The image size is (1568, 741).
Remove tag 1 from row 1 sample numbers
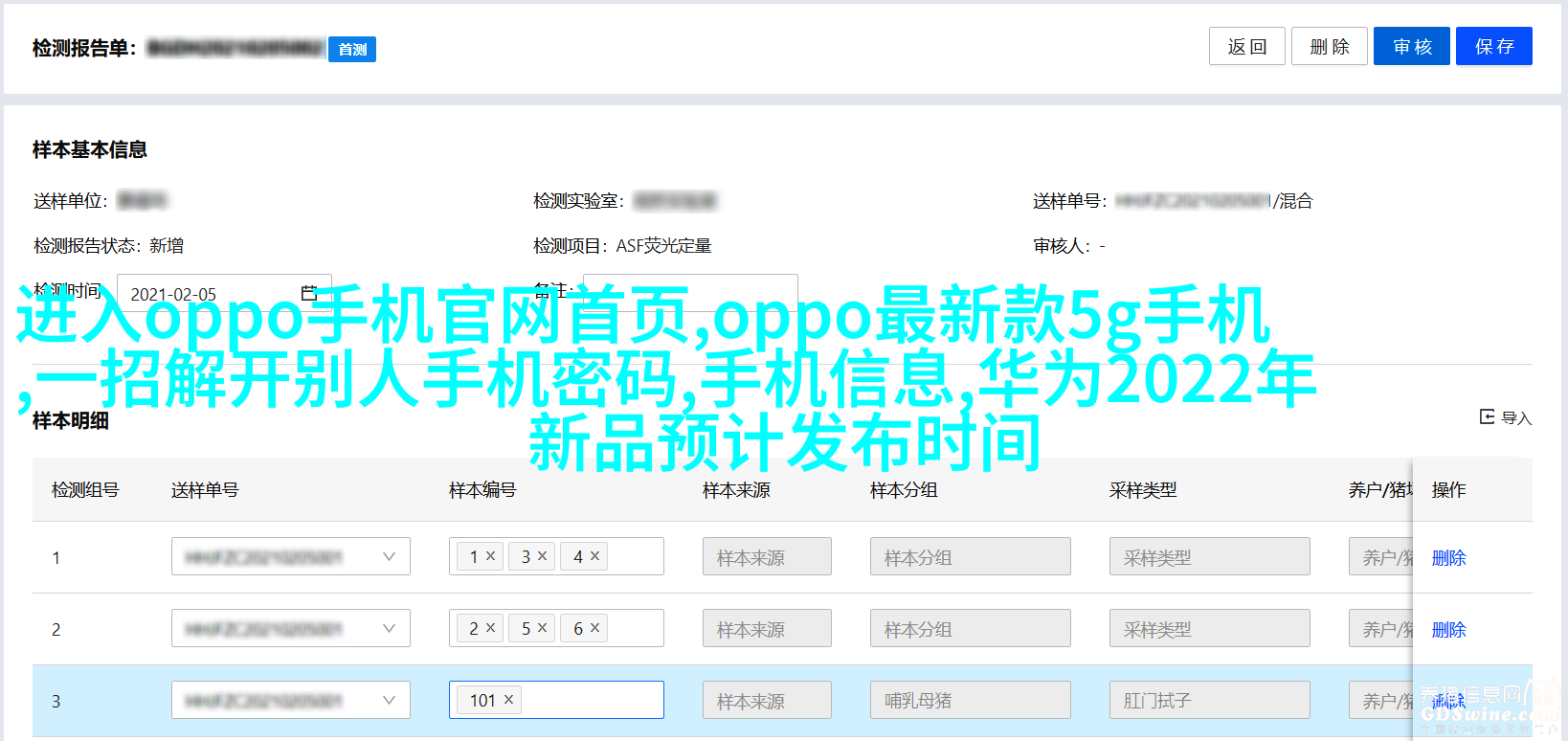[490, 555]
